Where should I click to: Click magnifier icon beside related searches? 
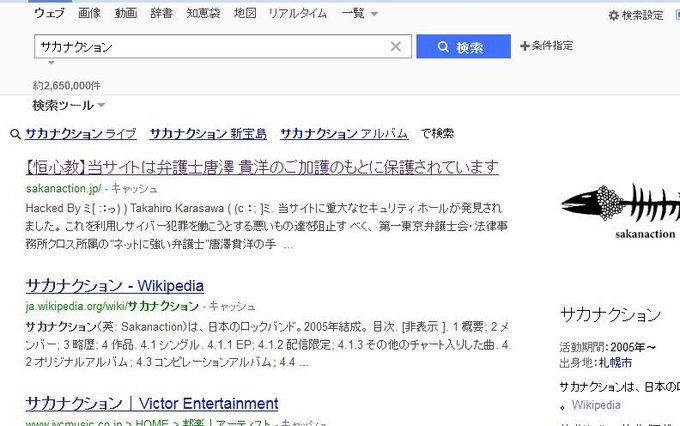(15, 134)
